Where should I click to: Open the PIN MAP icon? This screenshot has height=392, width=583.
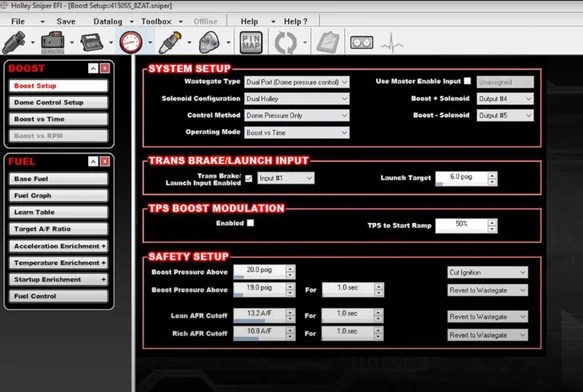coord(251,42)
